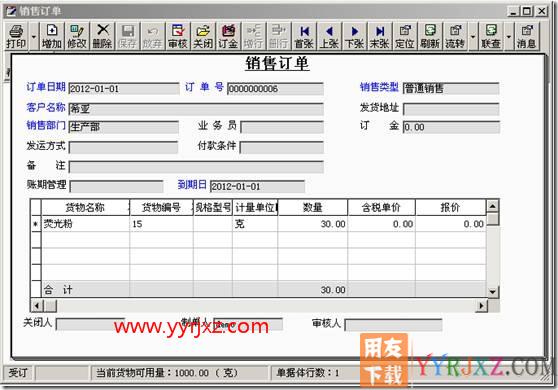Open the dropdown arrow next to 流转
The width and height of the screenshot is (558, 390).
pos(473,36)
